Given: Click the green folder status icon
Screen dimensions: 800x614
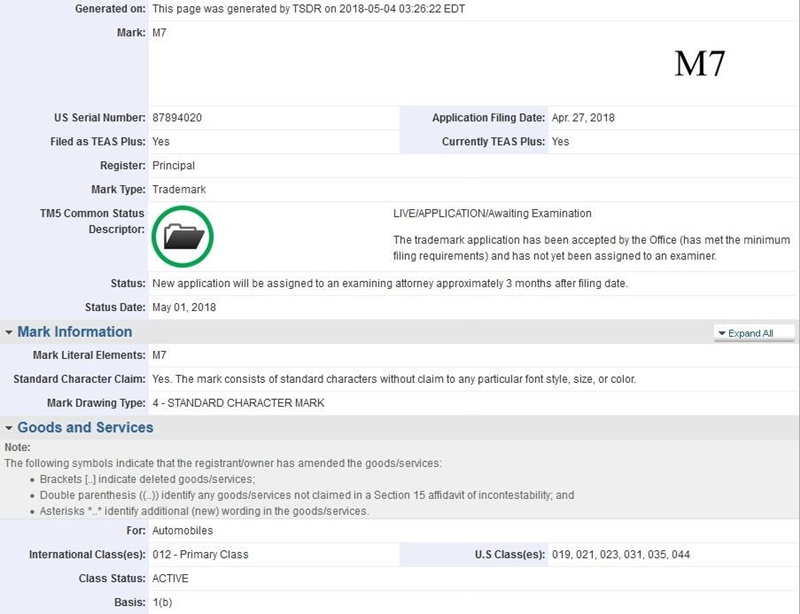Looking at the screenshot, I should (182, 236).
